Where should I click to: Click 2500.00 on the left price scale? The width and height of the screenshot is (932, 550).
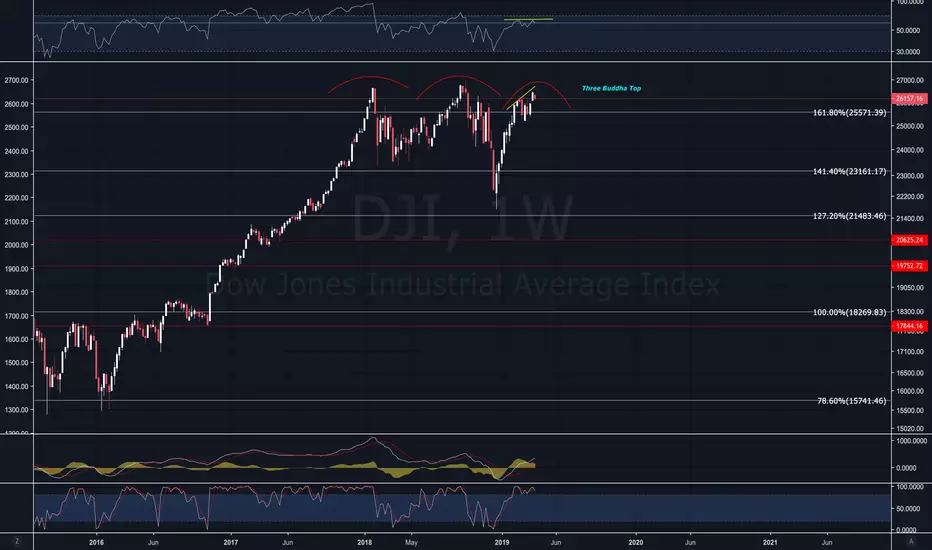(x=16, y=127)
